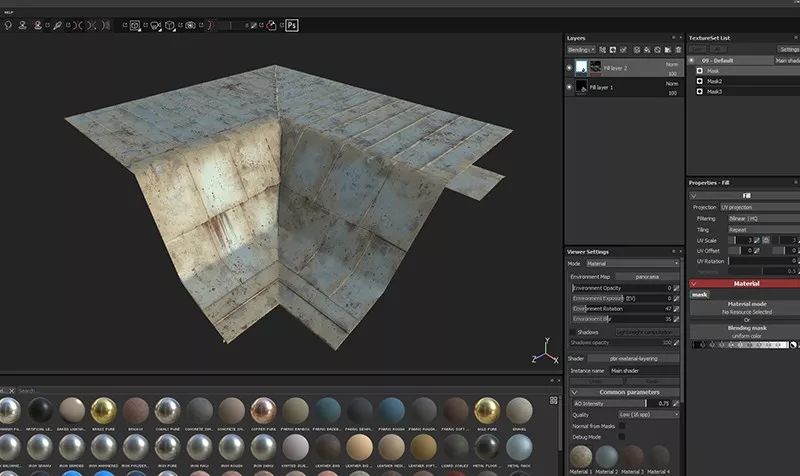The height and width of the screenshot is (476, 800).
Task: Collapse the Fill properties section
Action: 693,196
